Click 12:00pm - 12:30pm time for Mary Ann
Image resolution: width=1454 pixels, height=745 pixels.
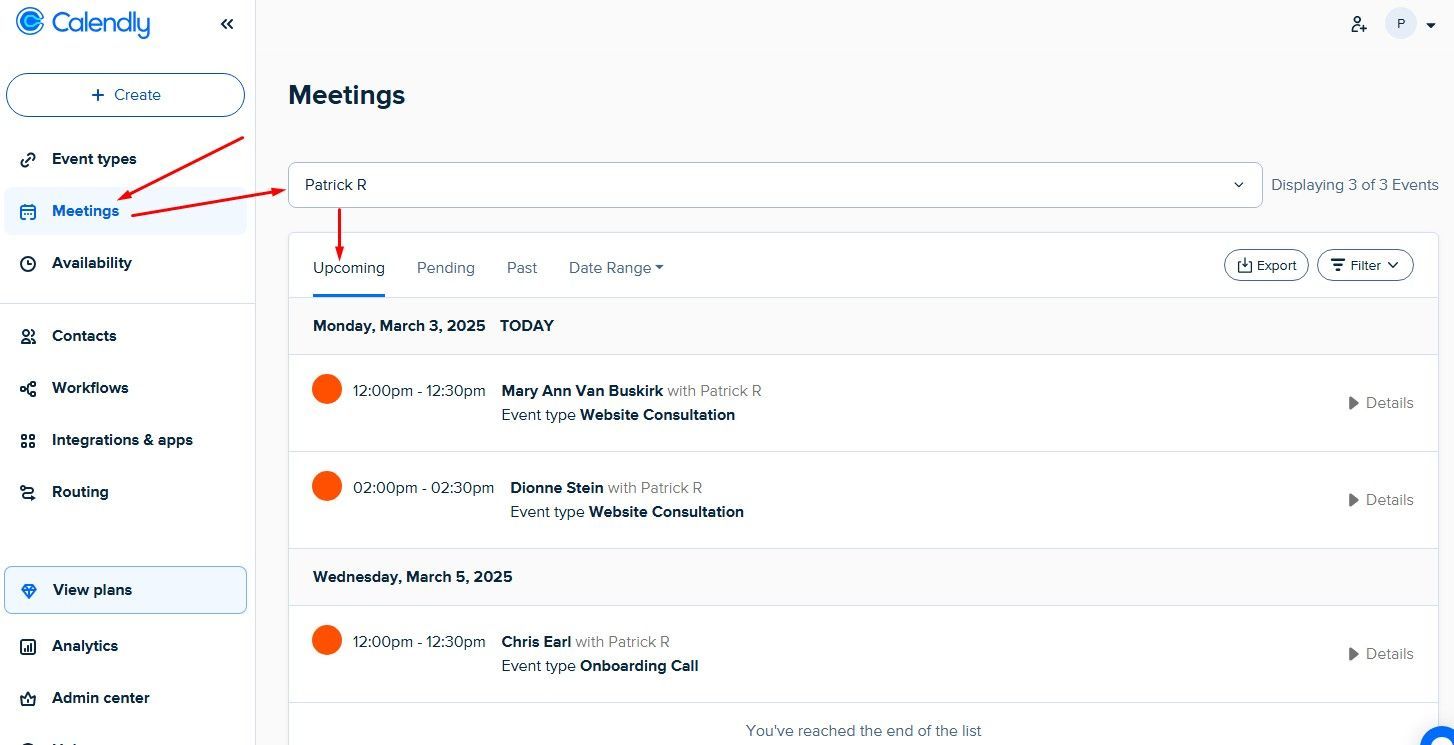pyautogui.click(x=419, y=391)
